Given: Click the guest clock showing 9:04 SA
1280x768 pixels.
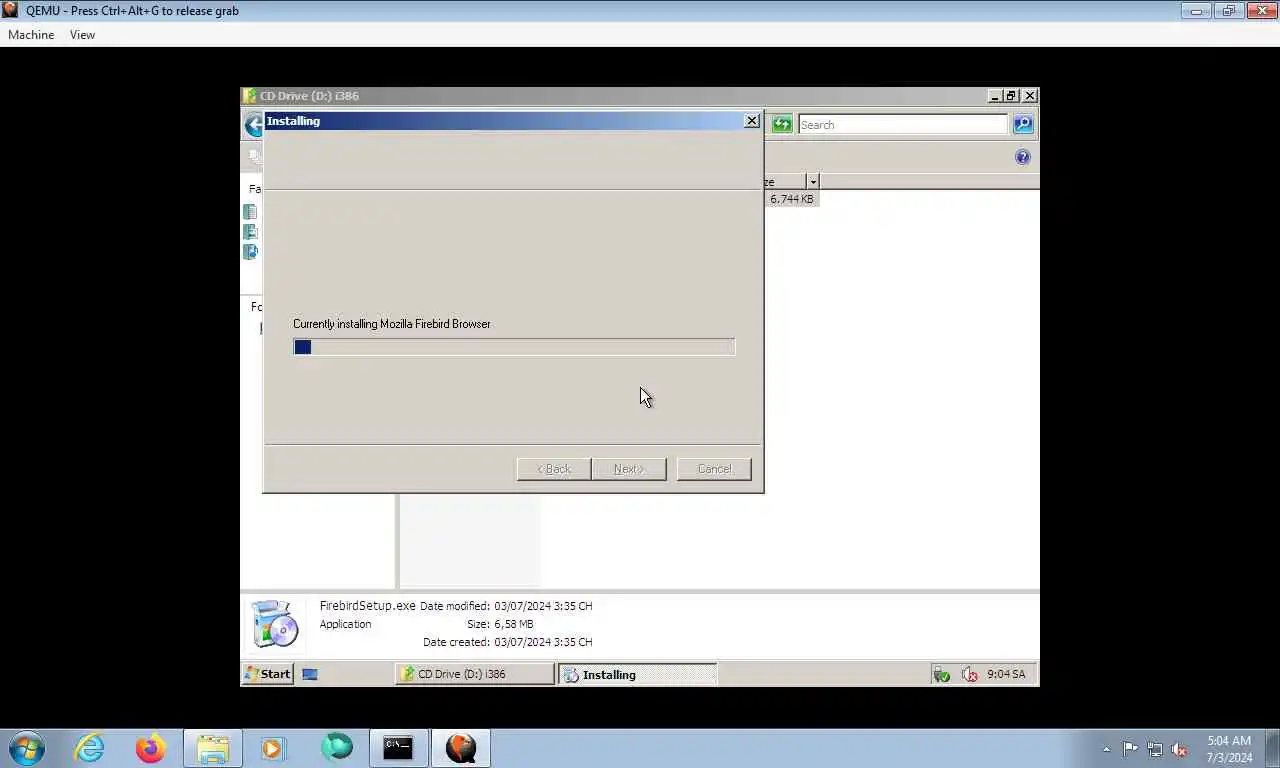Looking at the screenshot, I should point(1006,674).
